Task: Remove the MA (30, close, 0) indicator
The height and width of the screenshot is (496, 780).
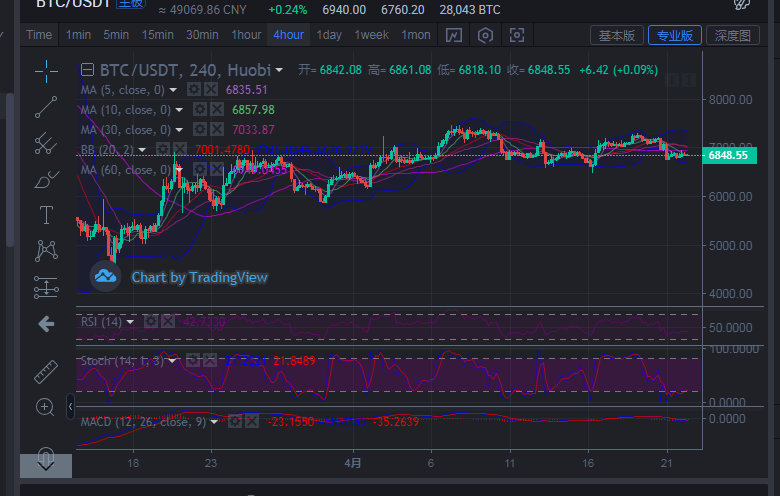Action: point(217,129)
